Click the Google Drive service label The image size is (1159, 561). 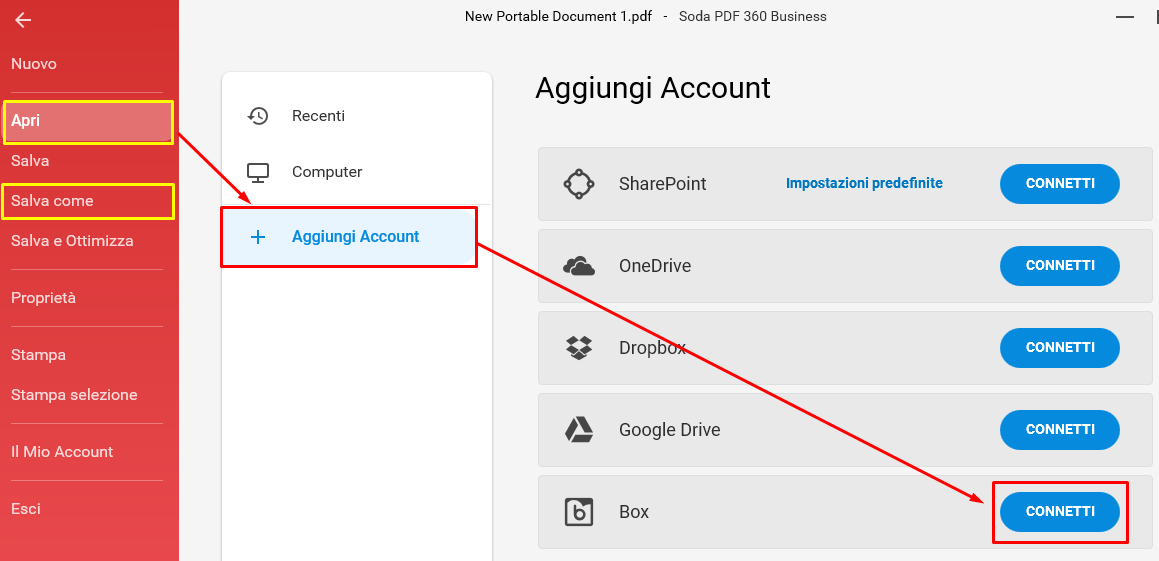coord(670,429)
